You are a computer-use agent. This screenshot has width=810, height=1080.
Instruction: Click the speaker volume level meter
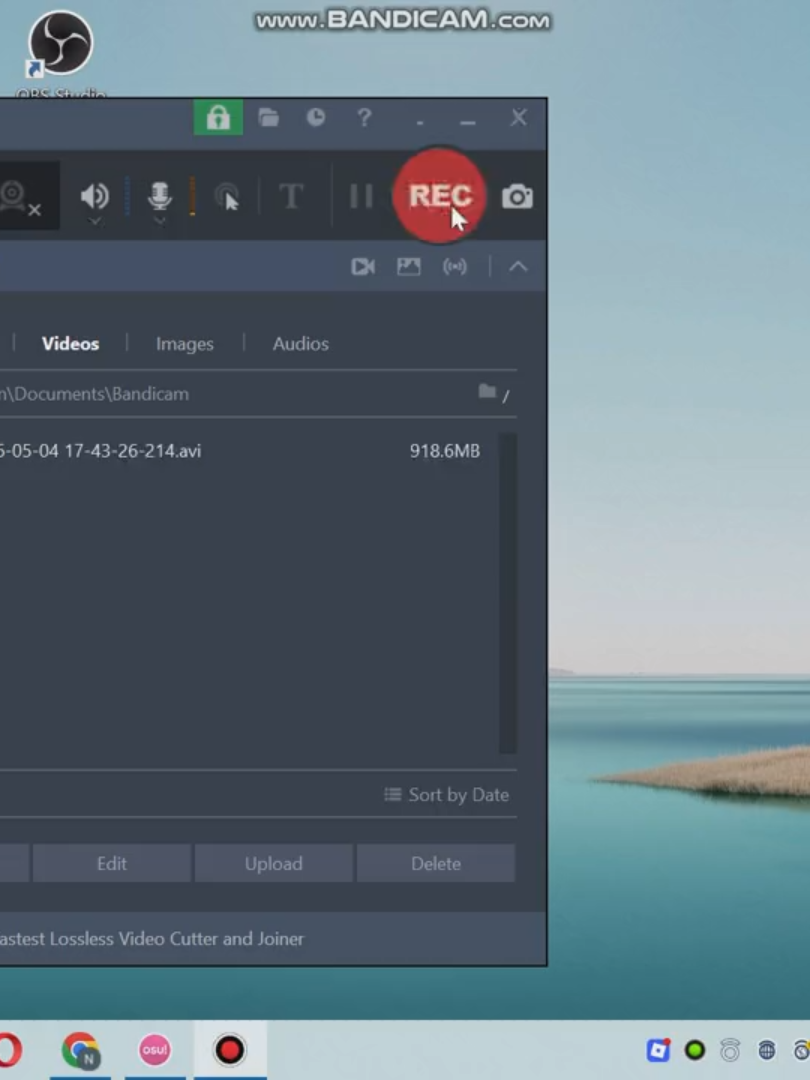(x=127, y=196)
